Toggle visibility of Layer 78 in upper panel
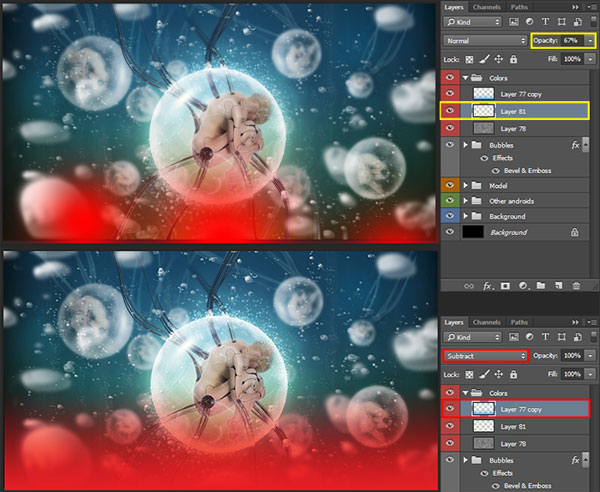 click(x=450, y=128)
